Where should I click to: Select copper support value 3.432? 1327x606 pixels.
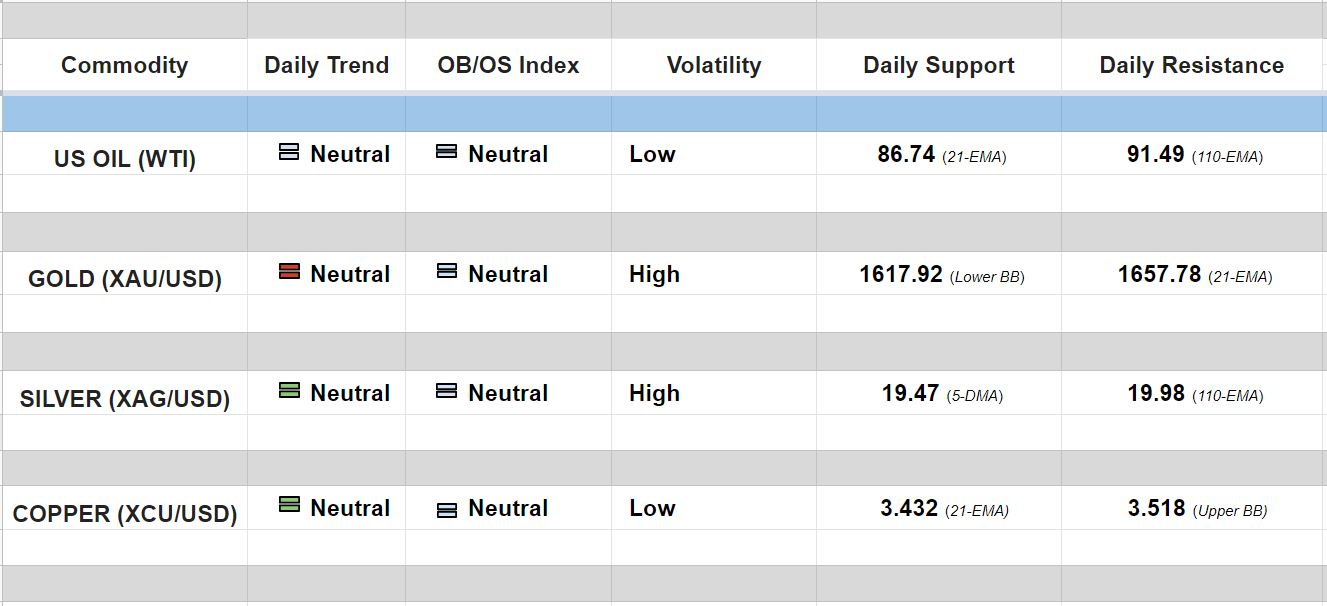click(x=908, y=508)
